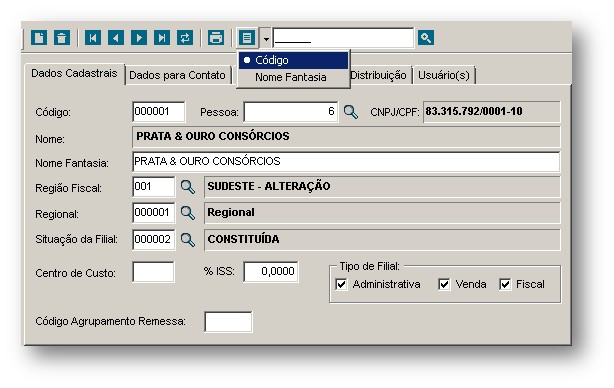The width and height of the screenshot is (614, 388).
Task: Choose Nome Fantasia in popup menu
Action: click(293, 77)
